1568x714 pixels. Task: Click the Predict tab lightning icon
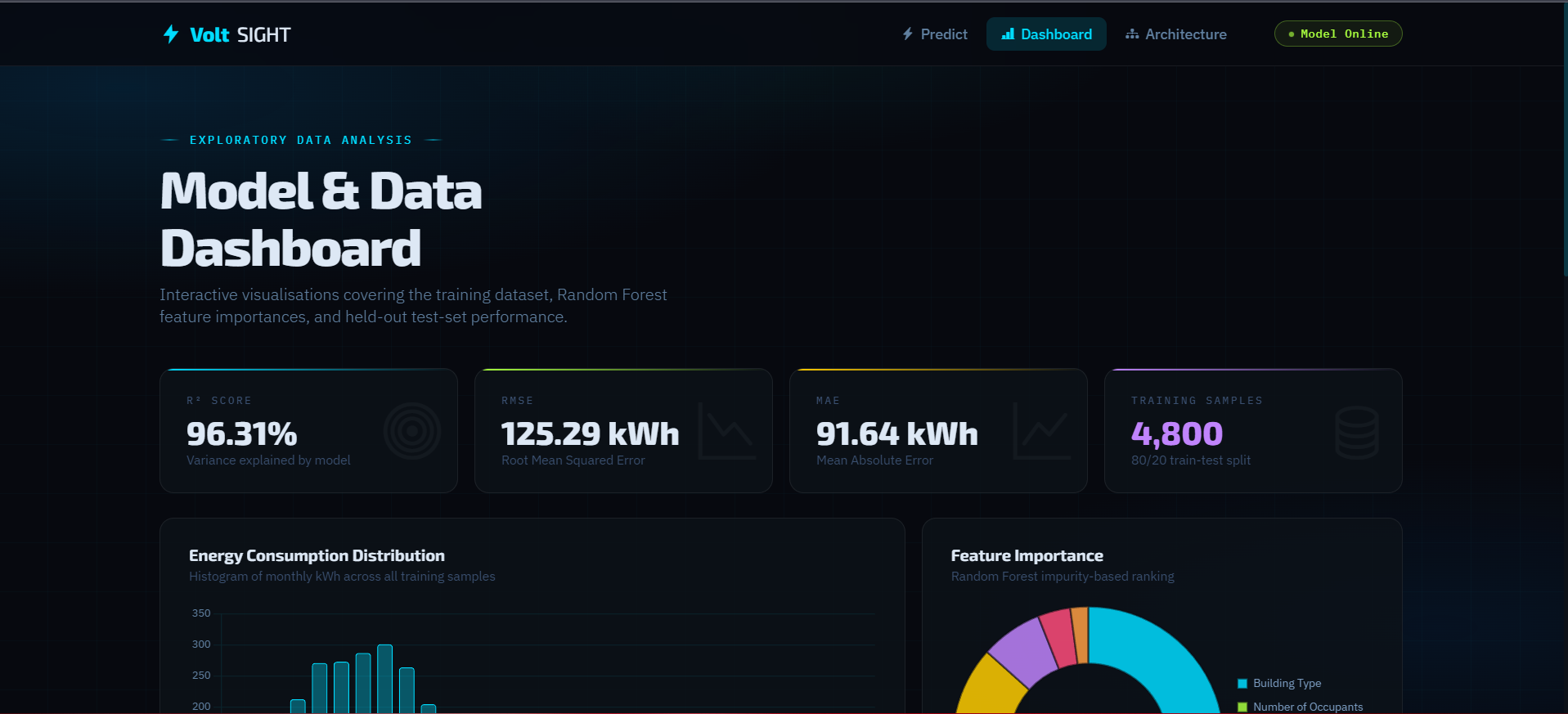pyautogui.click(x=908, y=34)
